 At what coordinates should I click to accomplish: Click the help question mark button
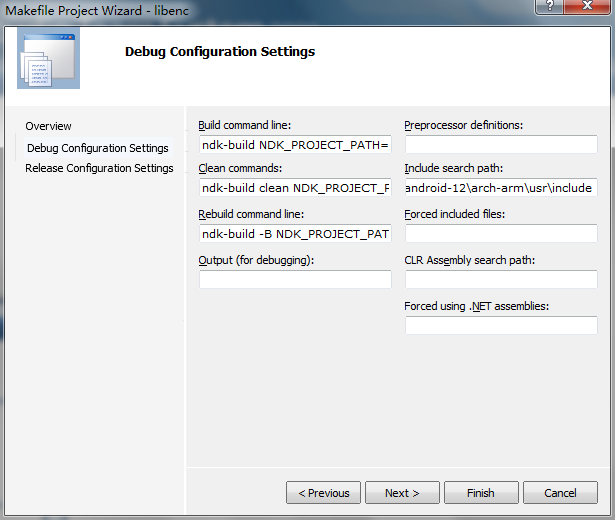pos(549,8)
